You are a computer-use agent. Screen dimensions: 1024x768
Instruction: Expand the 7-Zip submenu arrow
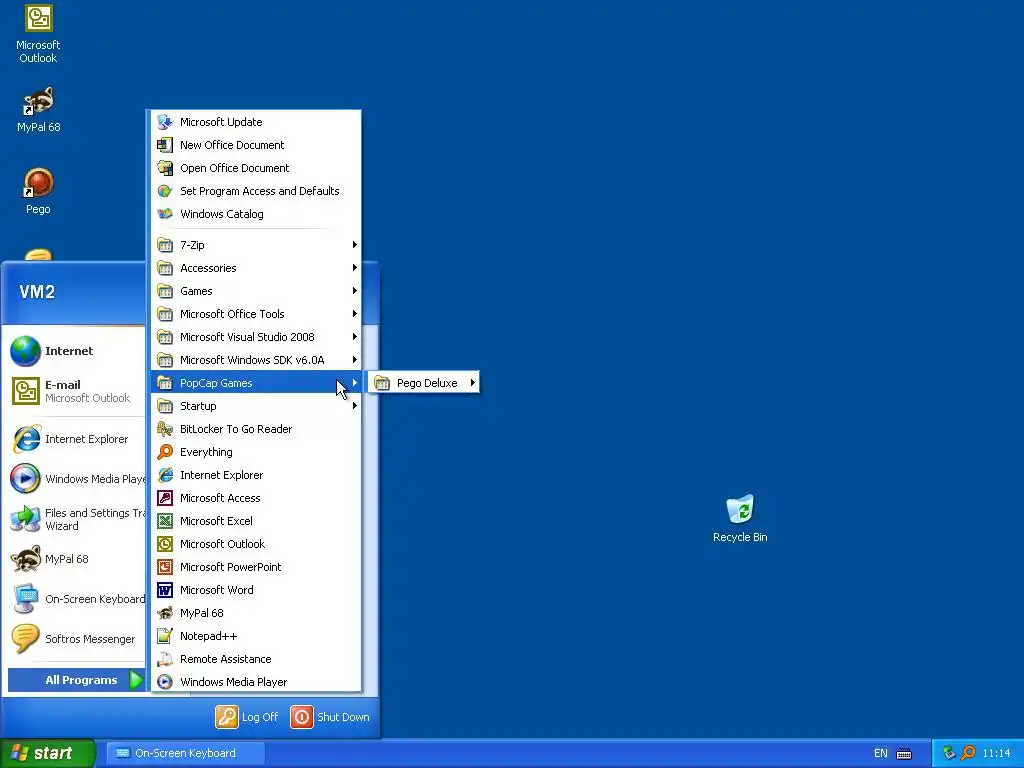[x=355, y=245]
